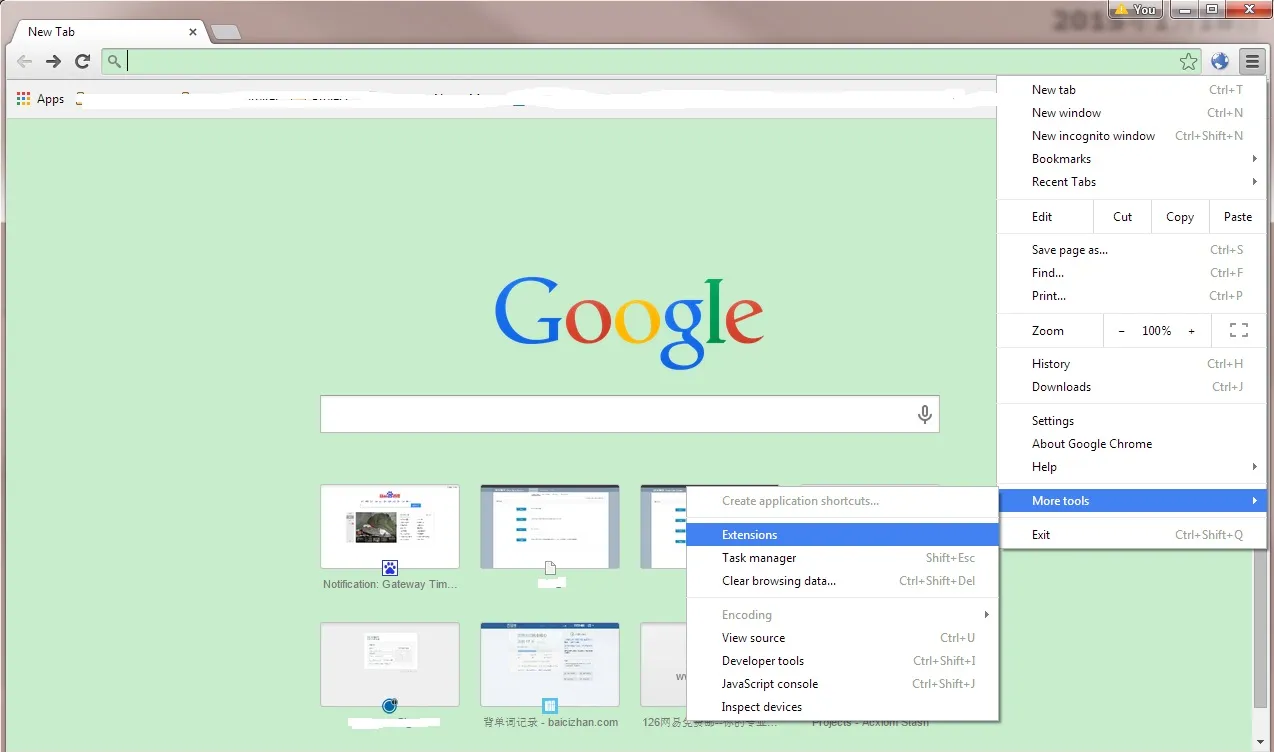Viewport: 1274px width, 752px height.
Task: Open Task manager from the submenu
Action: [x=759, y=558]
